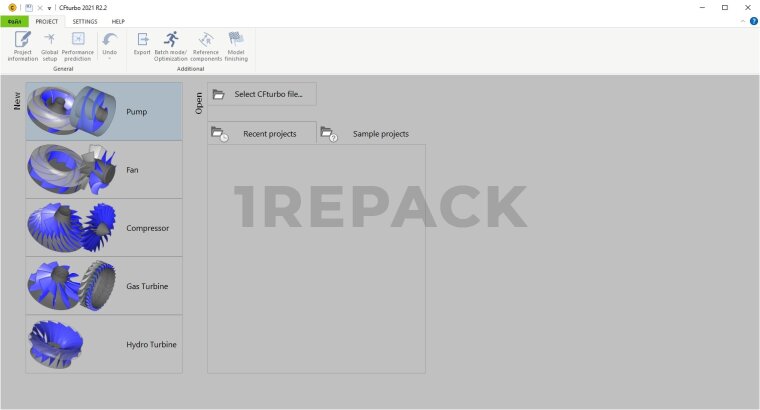Create a new Fan project
Image resolution: width=760 pixels, height=410 pixels.
[104, 169]
